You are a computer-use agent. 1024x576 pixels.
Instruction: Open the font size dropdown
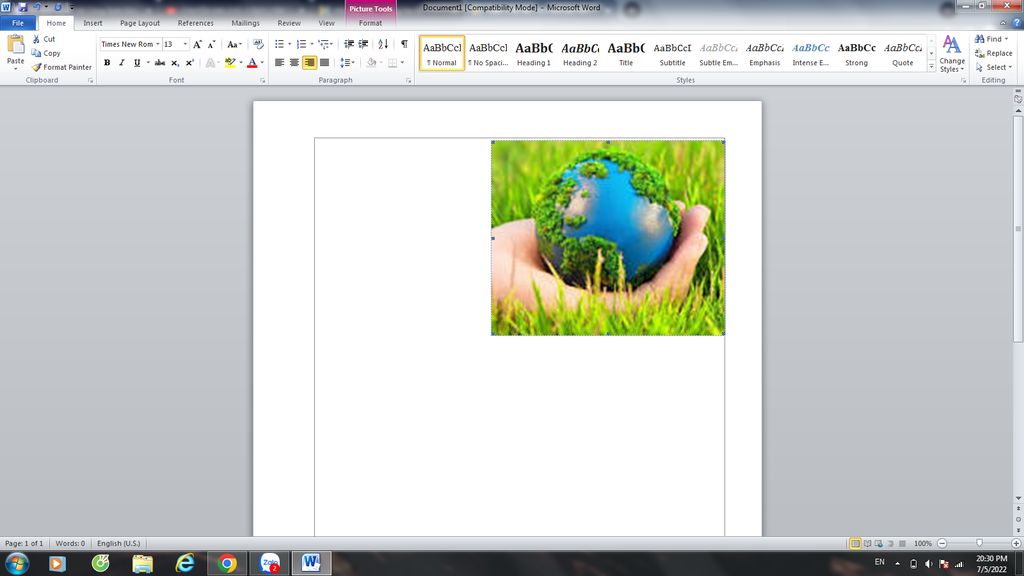pos(186,45)
